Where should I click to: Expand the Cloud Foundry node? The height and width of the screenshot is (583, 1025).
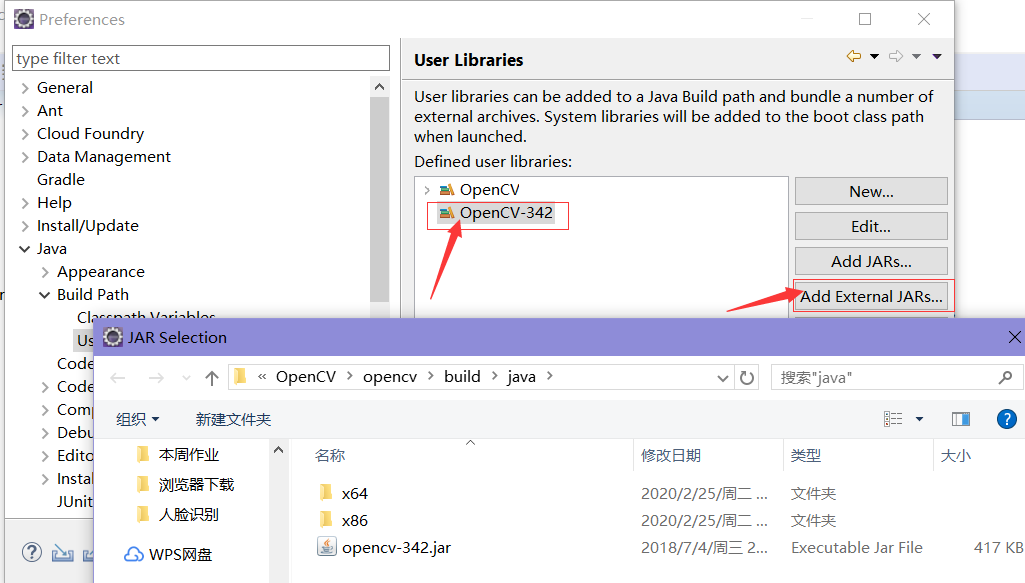25,134
